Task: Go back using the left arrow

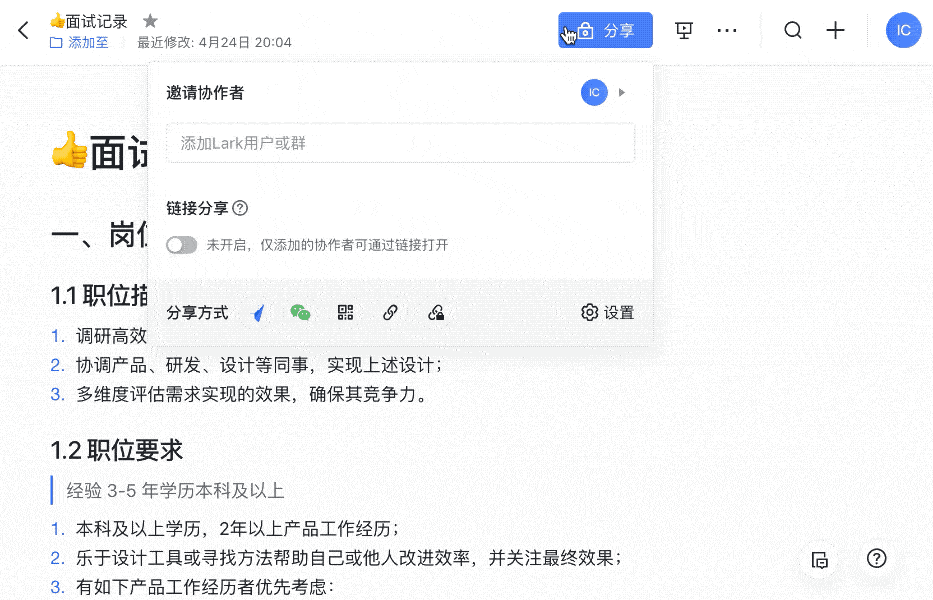Action: point(23,30)
